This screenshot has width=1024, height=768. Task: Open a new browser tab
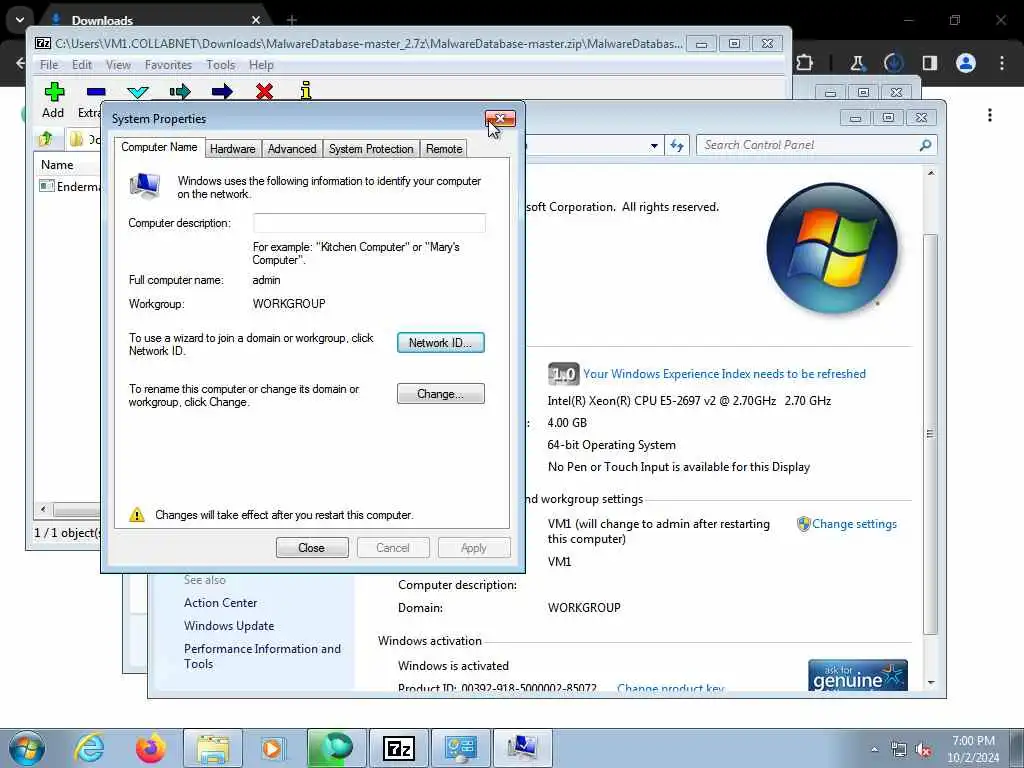[292, 20]
